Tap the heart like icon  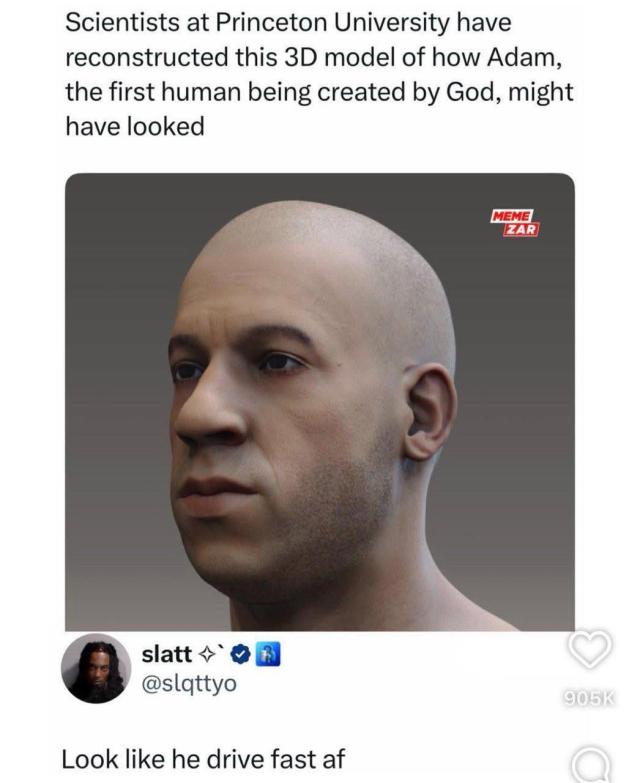tap(590, 649)
